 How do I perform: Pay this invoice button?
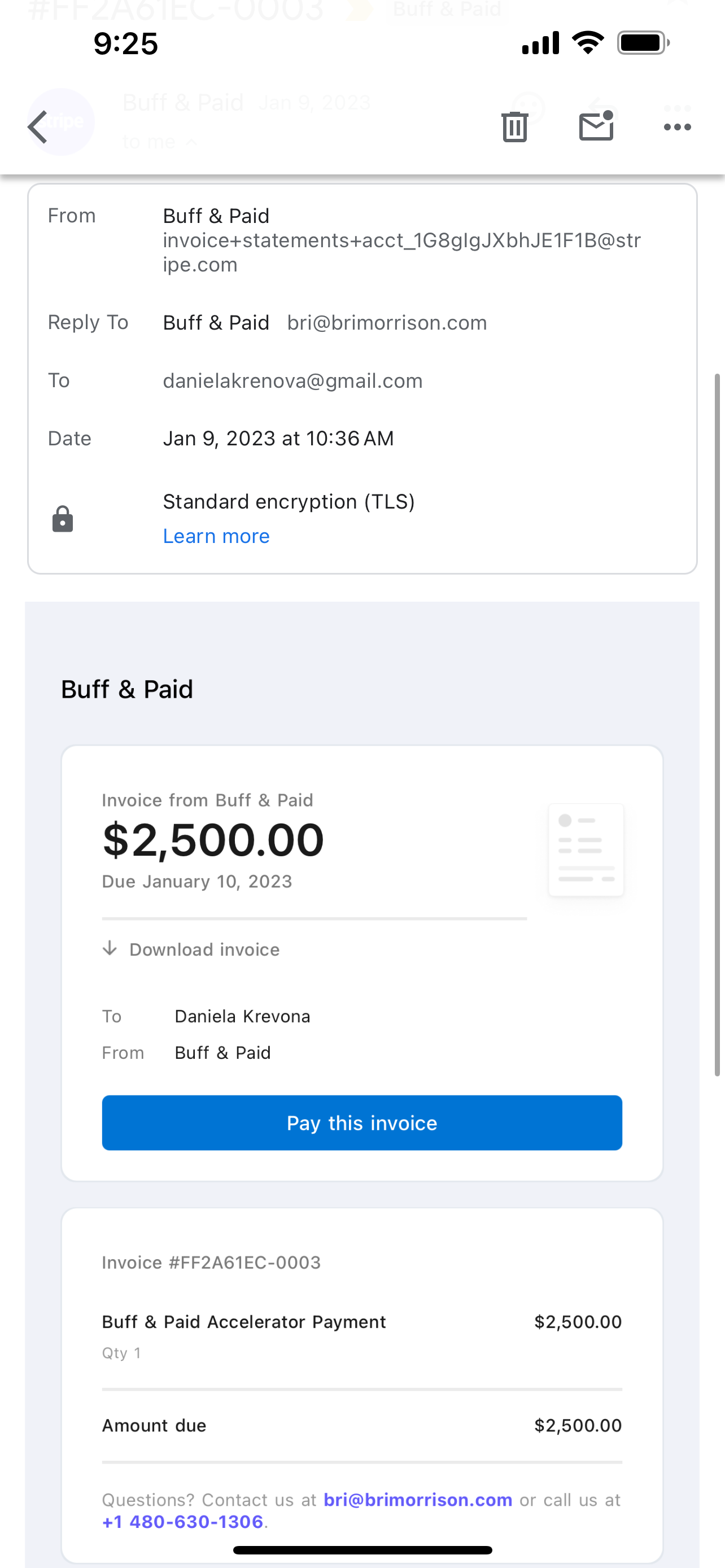362,1123
